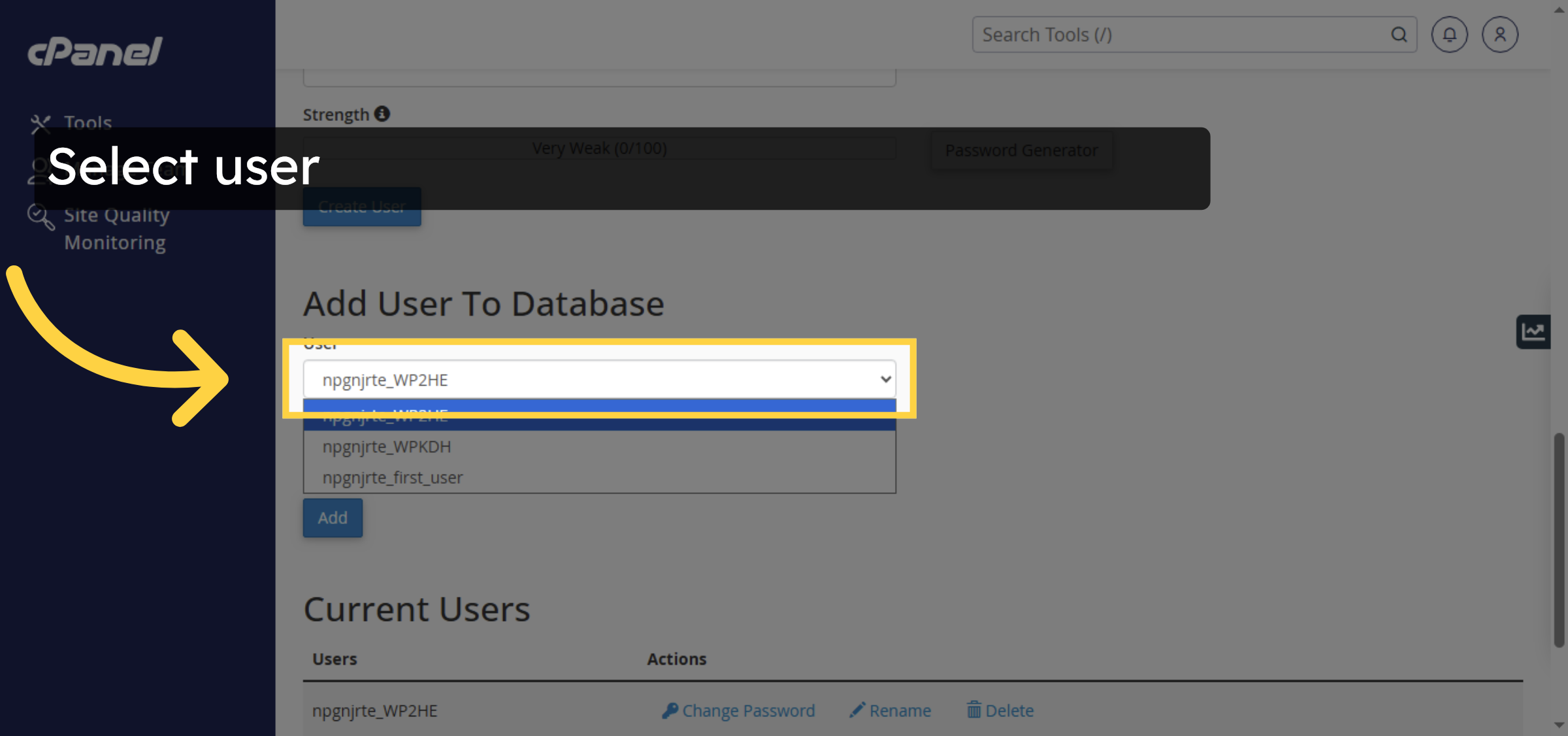Click the Strength info icon
The image size is (1568, 736).
(x=382, y=113)
